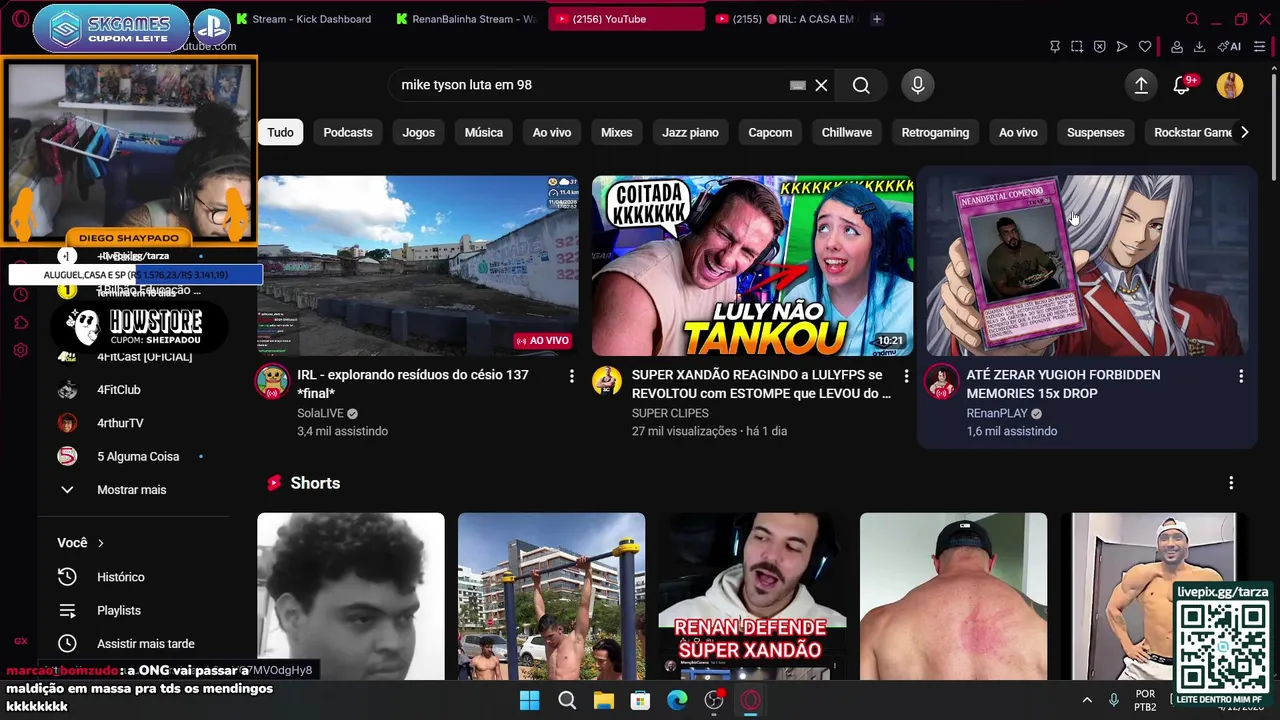This screenshot has height=720, width=1280.
Task: Open 4rthurTV subscription channel
Action: (x=120, y=423)
